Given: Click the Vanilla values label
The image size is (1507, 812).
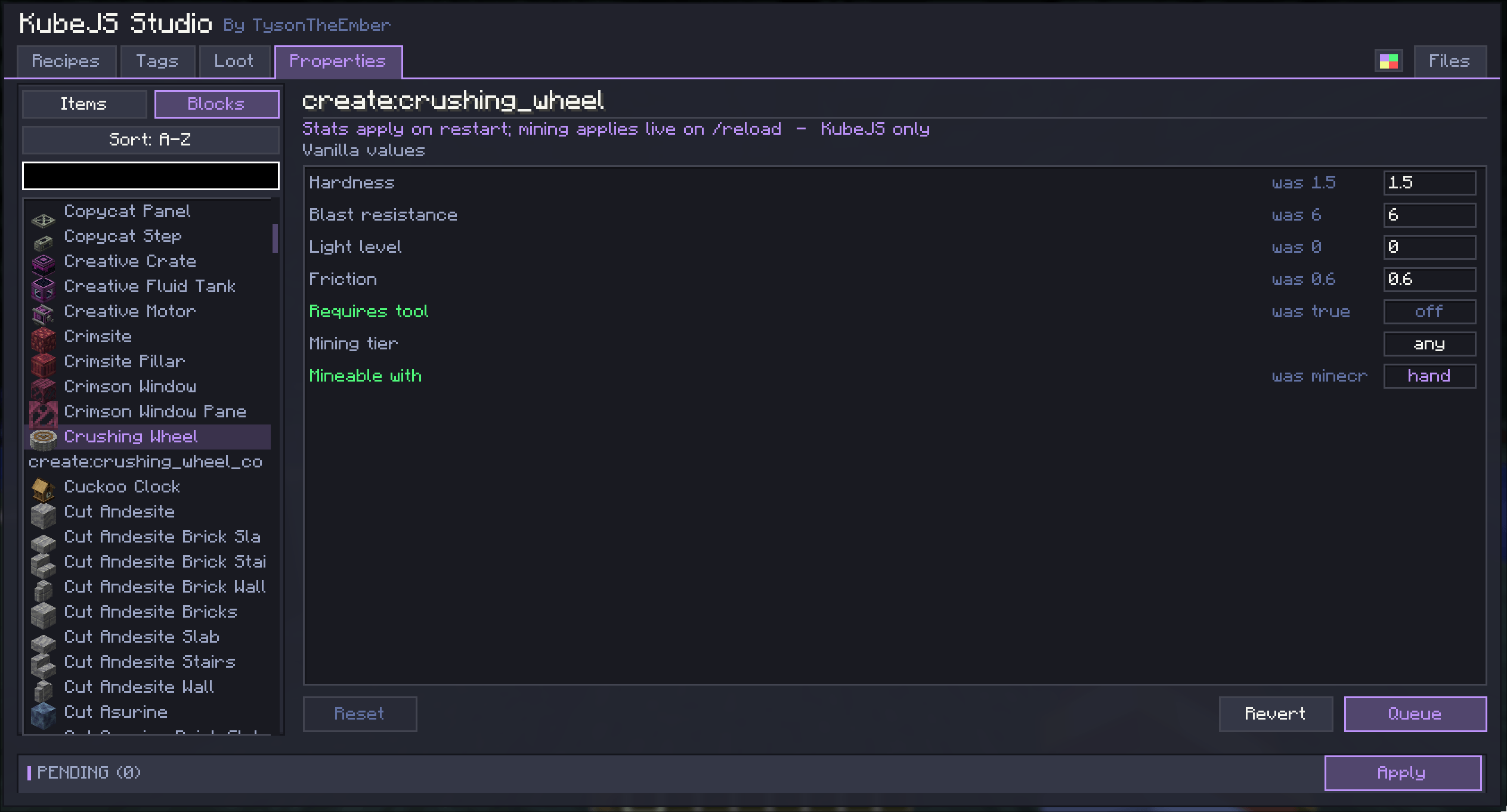Looking at the screenshot, I should tap(364, 151).
